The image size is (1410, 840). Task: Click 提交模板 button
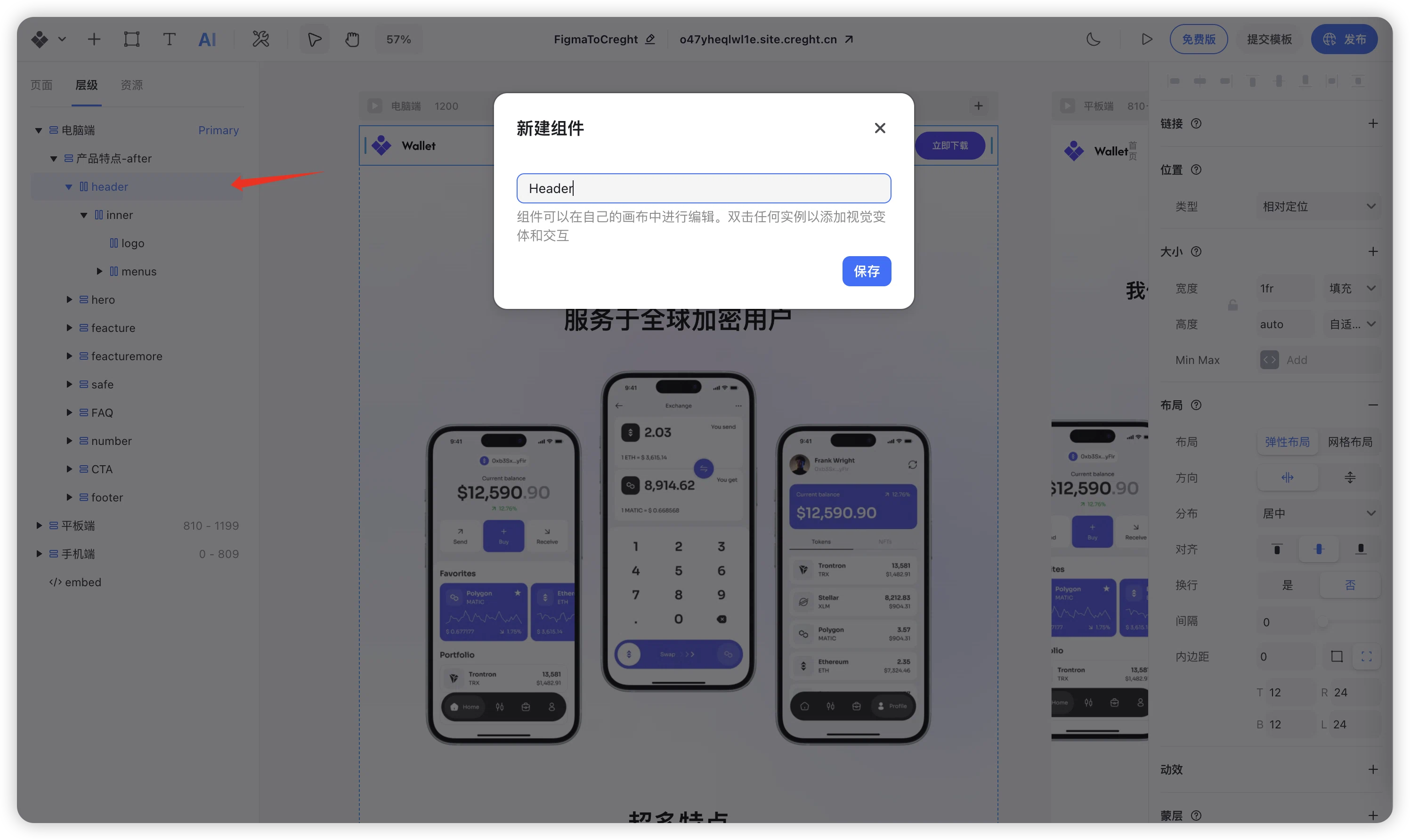click(1270, 39)
